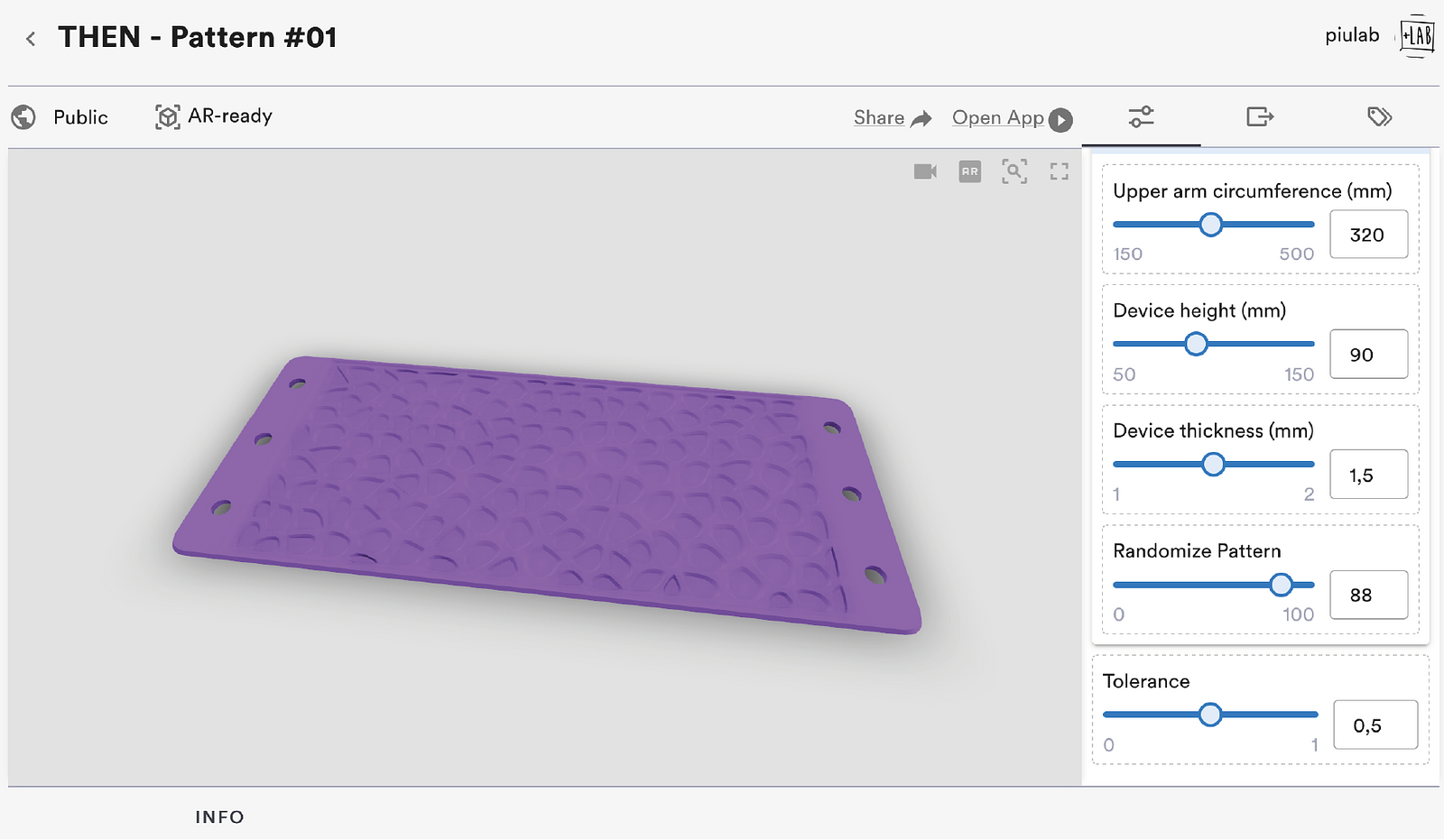Enter fullscreen mode in the 3D viewer

(1059, 171)
